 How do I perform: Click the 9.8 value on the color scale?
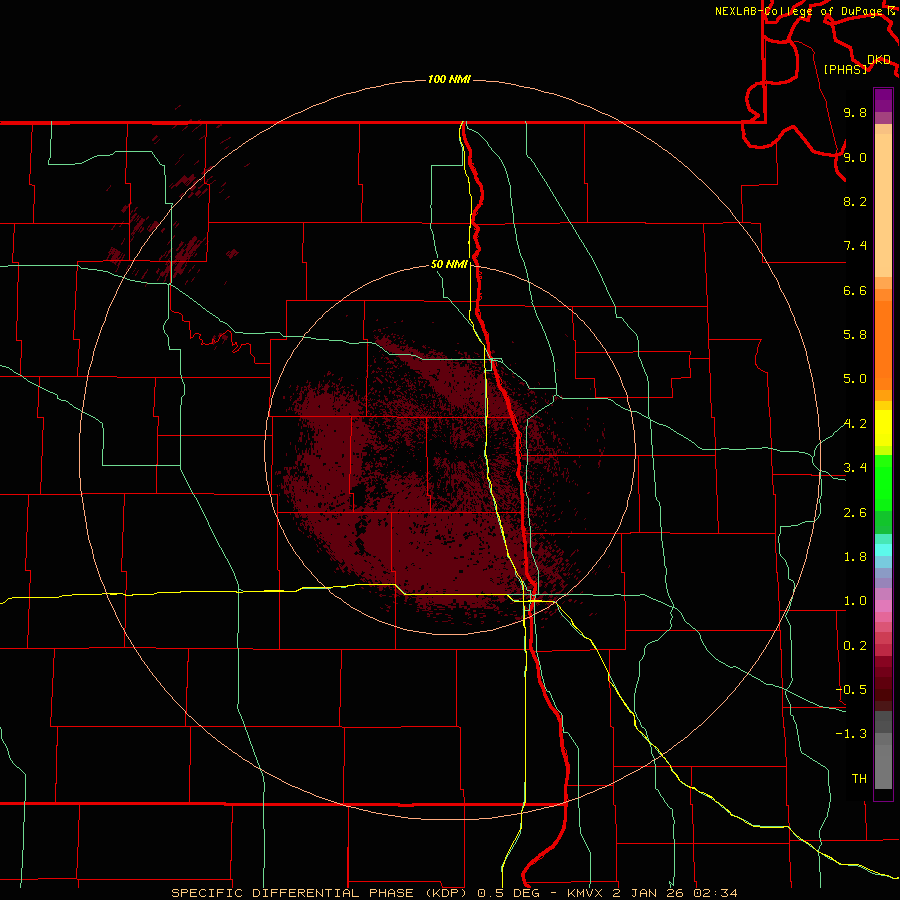[x=855, y=112]
